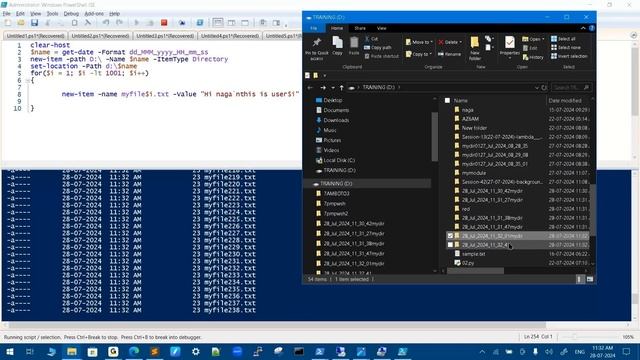Image resolution: width=640 pixels, height=360 pixels.
Task: Open Quick Access Toolbar customize dropdown
Action: (x=324, y=76)
